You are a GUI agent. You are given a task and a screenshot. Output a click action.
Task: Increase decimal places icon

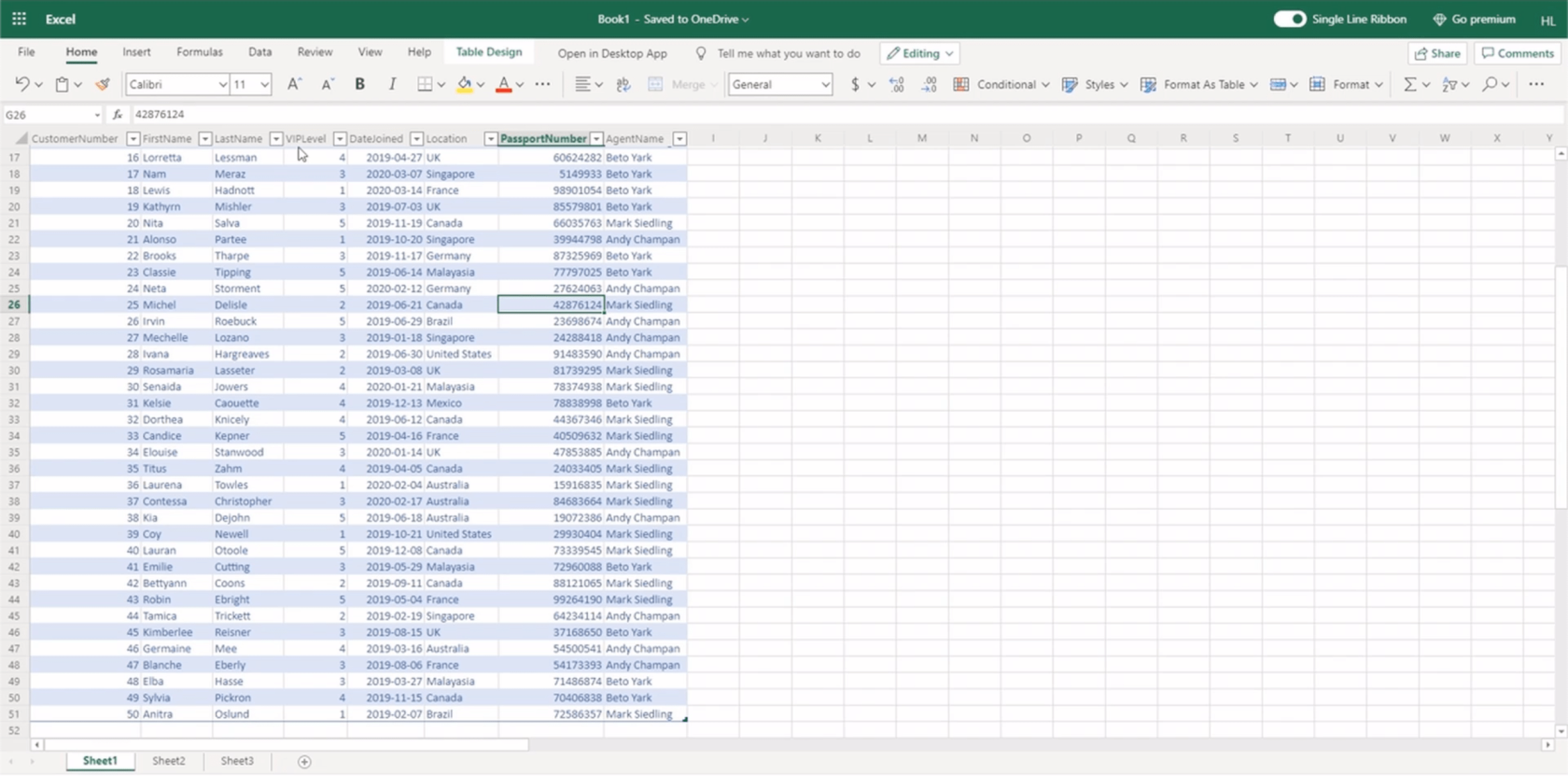897,84
